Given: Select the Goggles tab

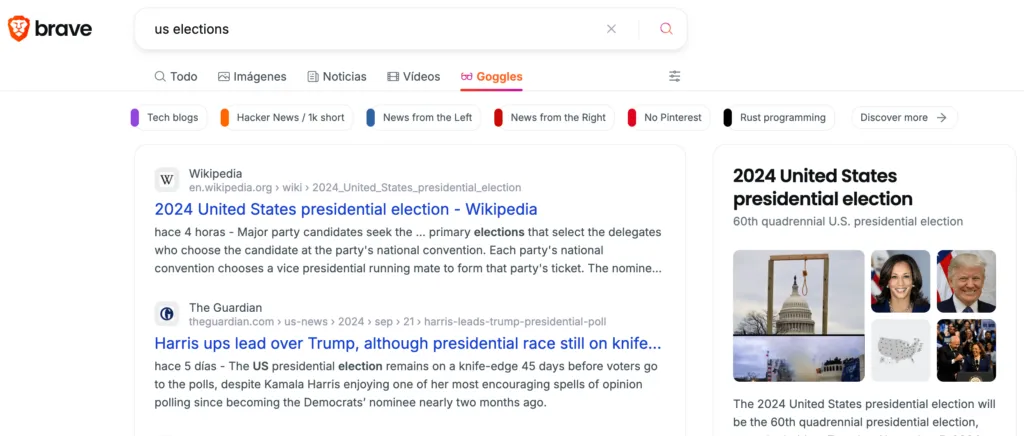Looking at the screenshot, I should pos(491,76).
